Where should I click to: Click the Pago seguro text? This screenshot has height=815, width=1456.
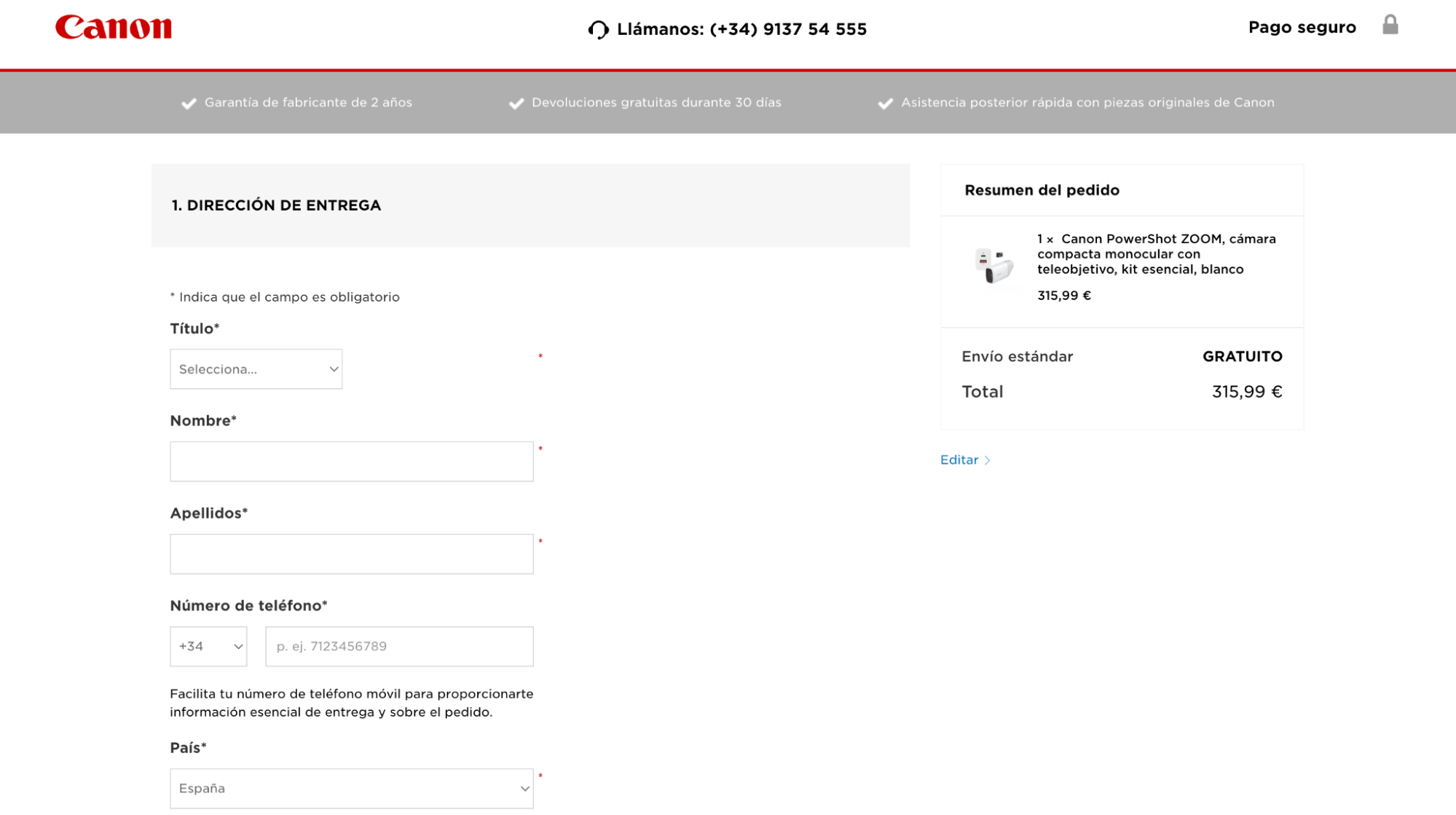(1302, 27)
